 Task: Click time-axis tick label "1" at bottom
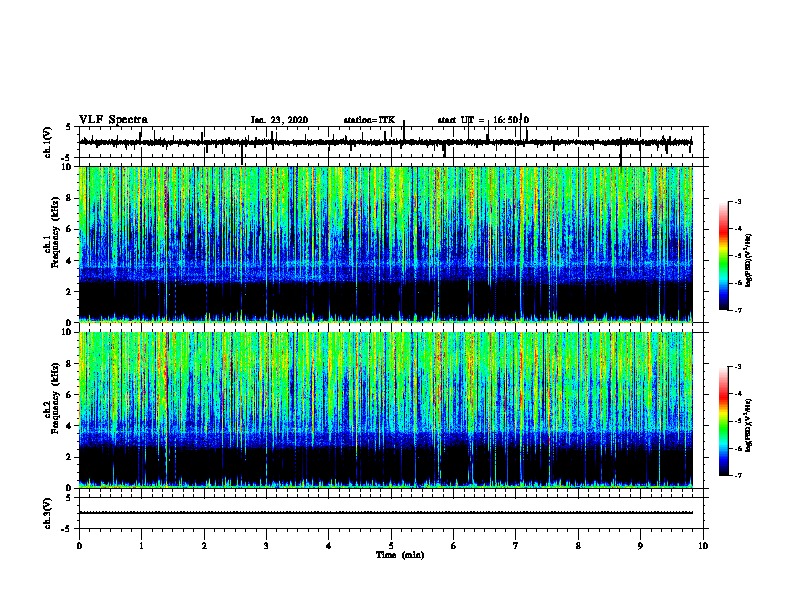point(141,546)
